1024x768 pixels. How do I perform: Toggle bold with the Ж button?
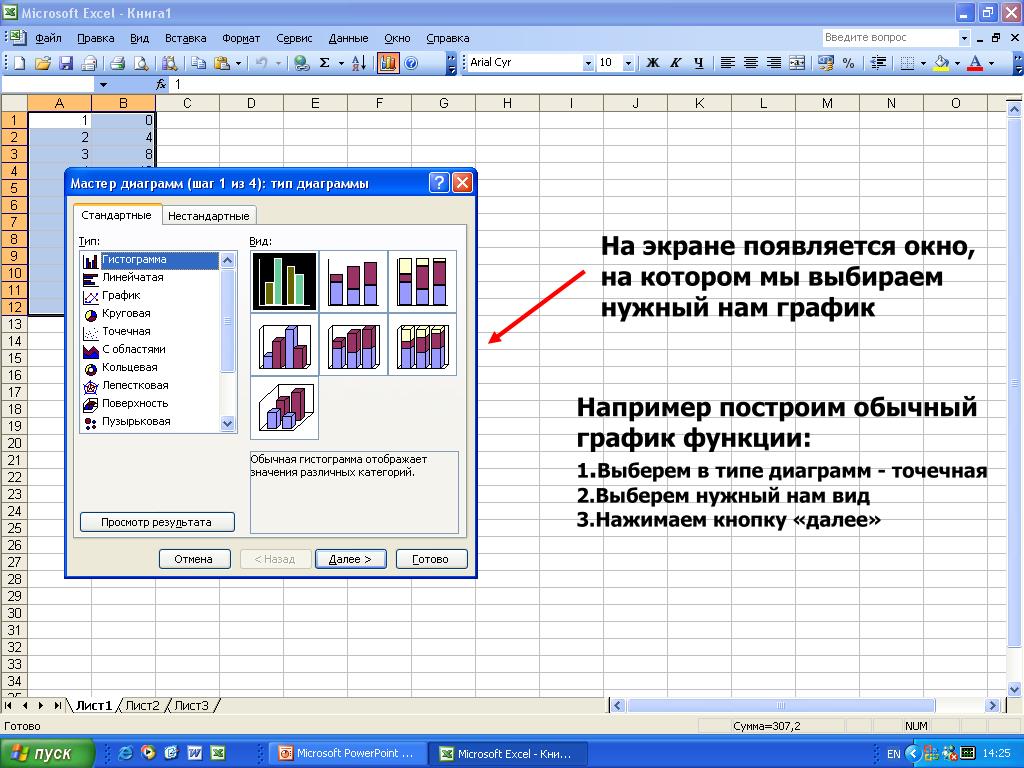pos(652,63)
